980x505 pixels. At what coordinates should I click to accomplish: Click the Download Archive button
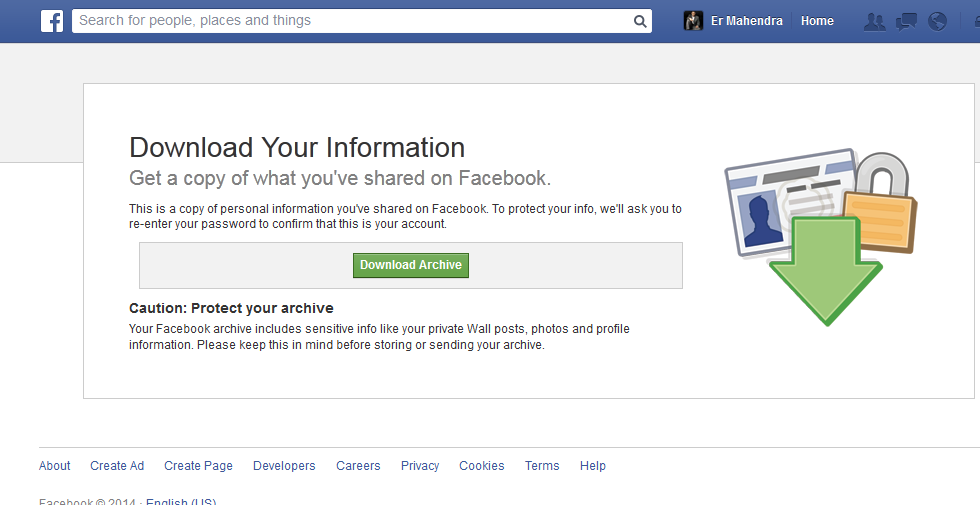[x=411, y=265]
